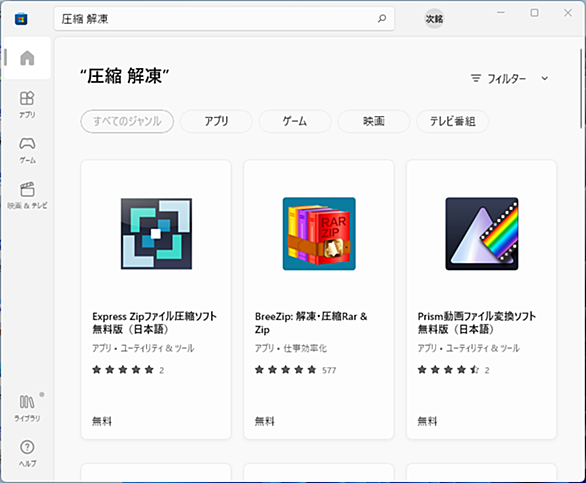Click the Microsoft Store logo icon
The width and height of the screenshot is (586, 483).
click(21, 19)
